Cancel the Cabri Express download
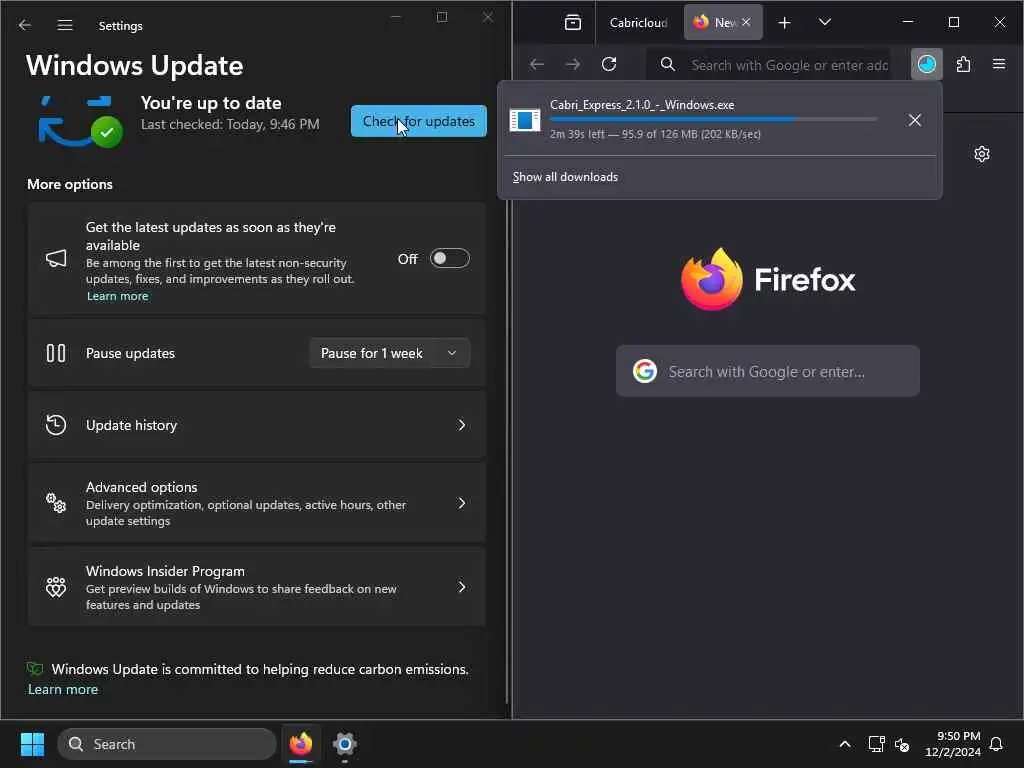1024x768 pixels. coord(915,120)
